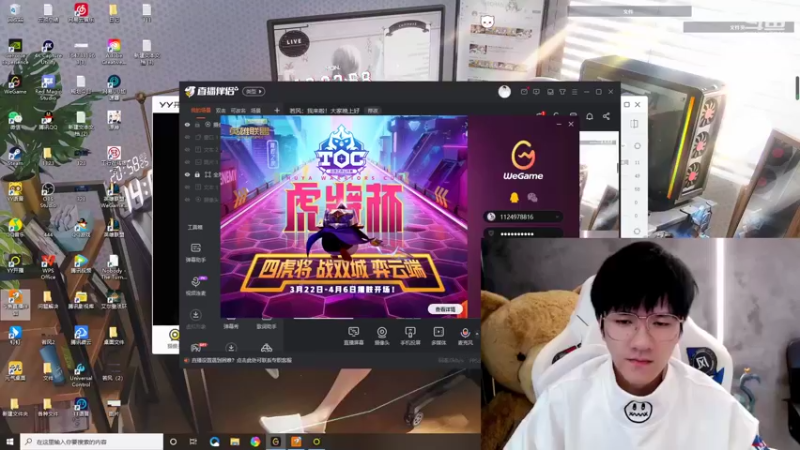Image resolution: width=800 pixels, height=450 pixels.
Task: Open the WeGame desktop shortcut
Action: point(15,84)
